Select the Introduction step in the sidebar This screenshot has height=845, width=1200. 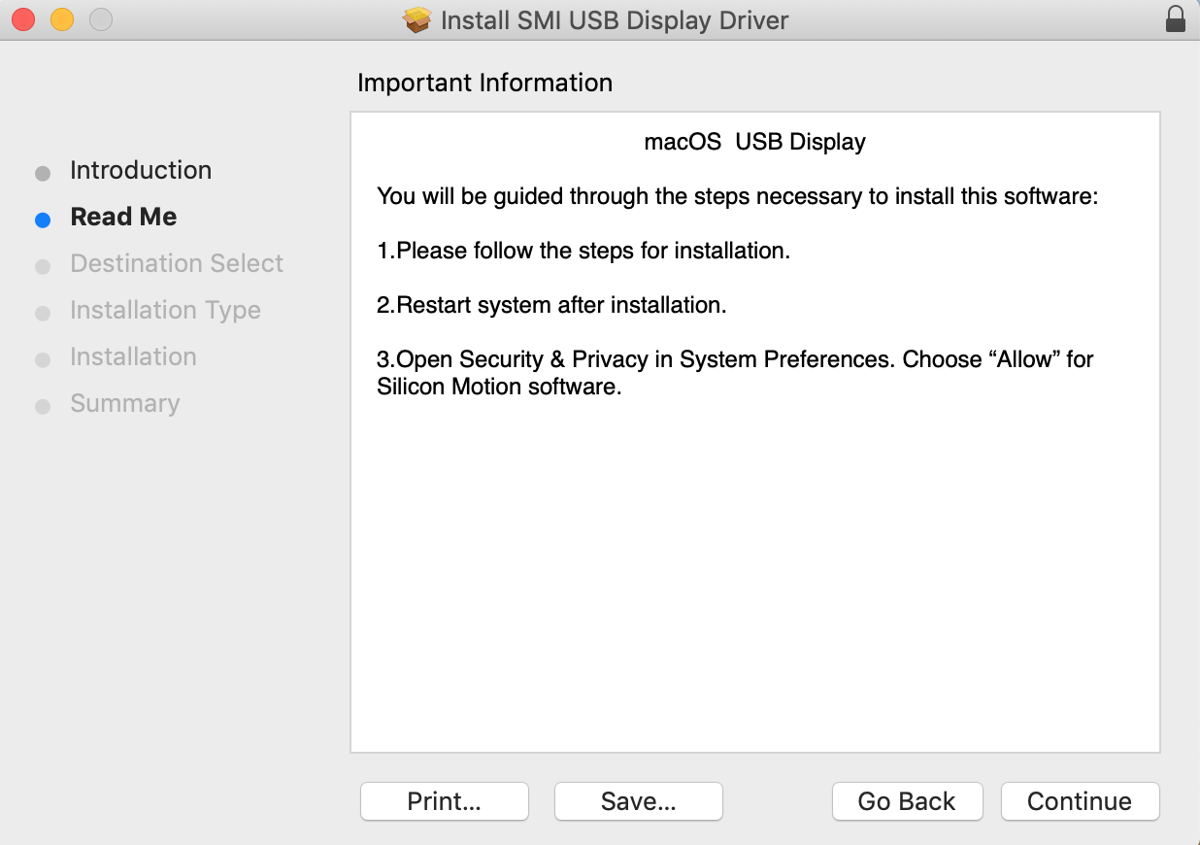pyautogui.click(x=140, y=170)
